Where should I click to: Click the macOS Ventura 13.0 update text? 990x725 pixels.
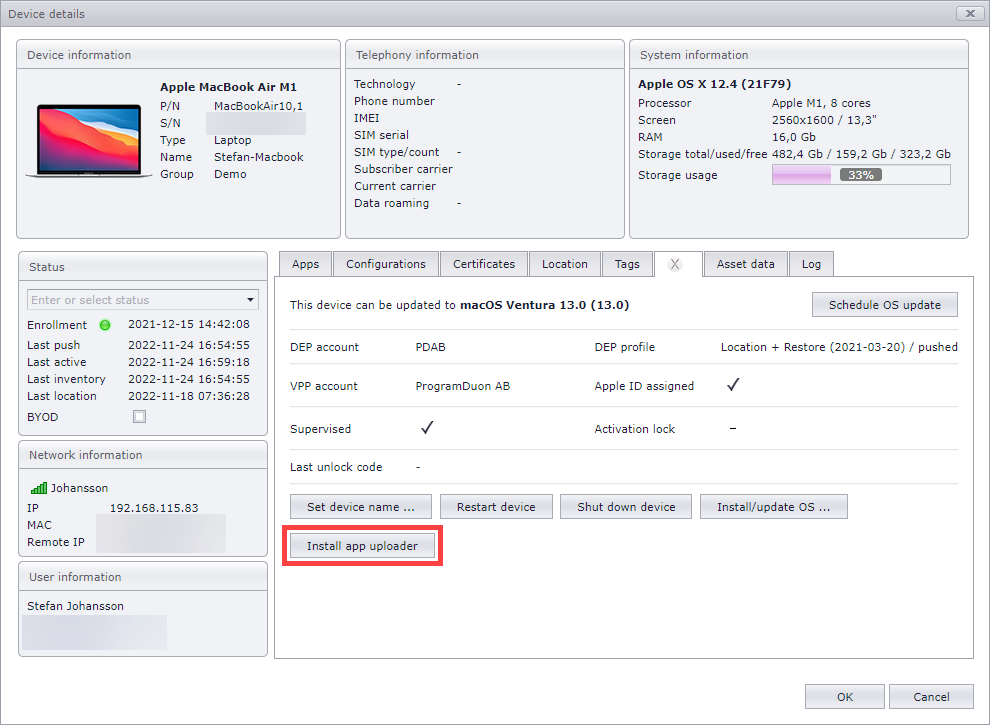click(x=544, y=304)
